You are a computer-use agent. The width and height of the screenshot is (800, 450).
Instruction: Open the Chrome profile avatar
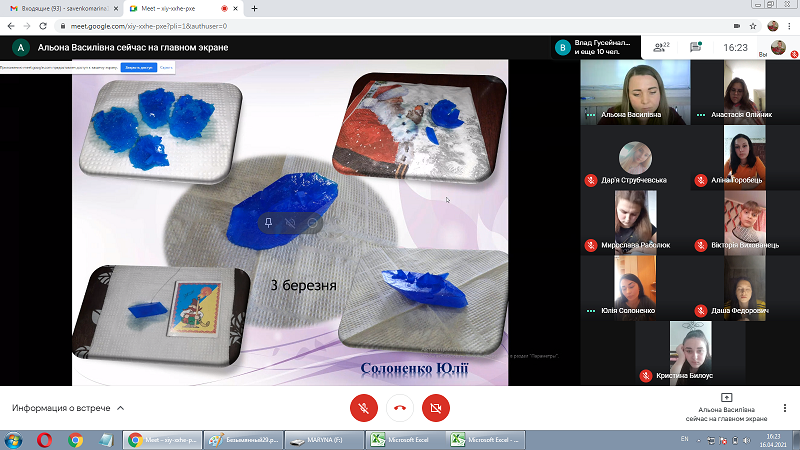pyautogui.click(x=773, y=26)
